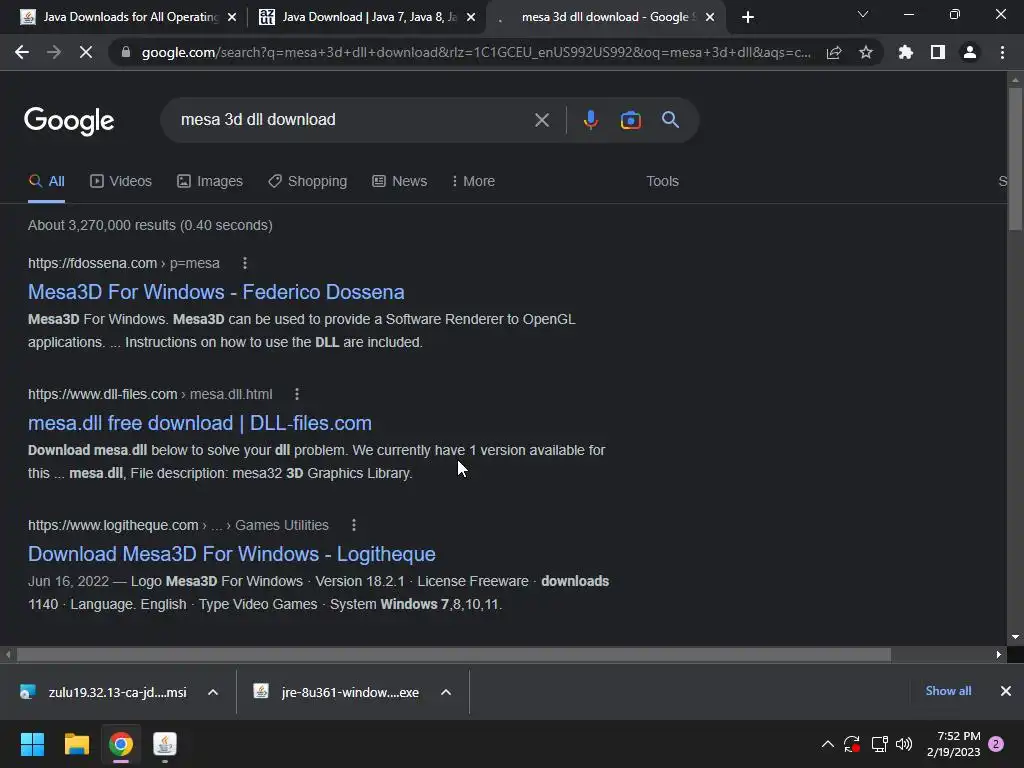Open Download Mesa3D For Windows Logitheque link

point(232,554)
